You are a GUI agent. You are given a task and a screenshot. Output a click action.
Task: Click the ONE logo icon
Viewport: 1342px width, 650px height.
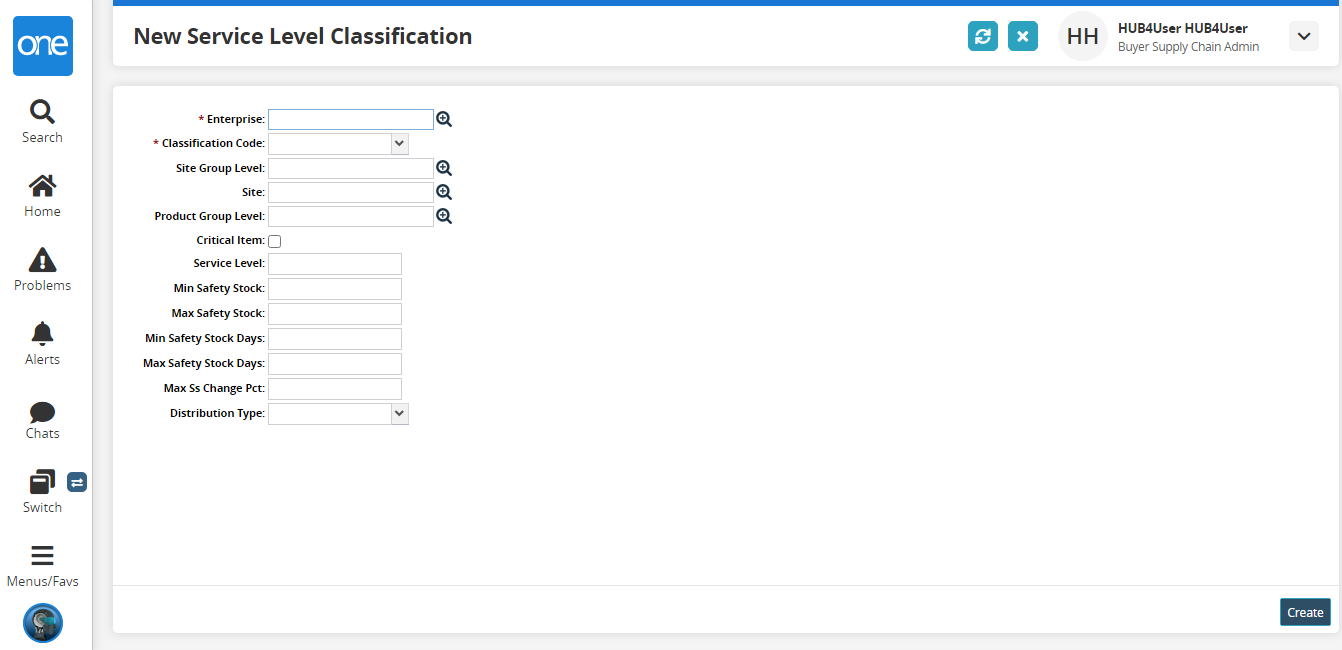43,46
